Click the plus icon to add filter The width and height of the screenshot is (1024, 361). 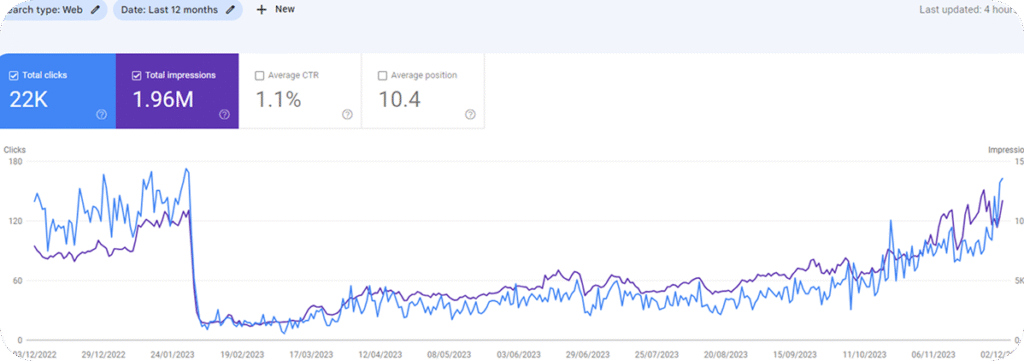(261, 10)
